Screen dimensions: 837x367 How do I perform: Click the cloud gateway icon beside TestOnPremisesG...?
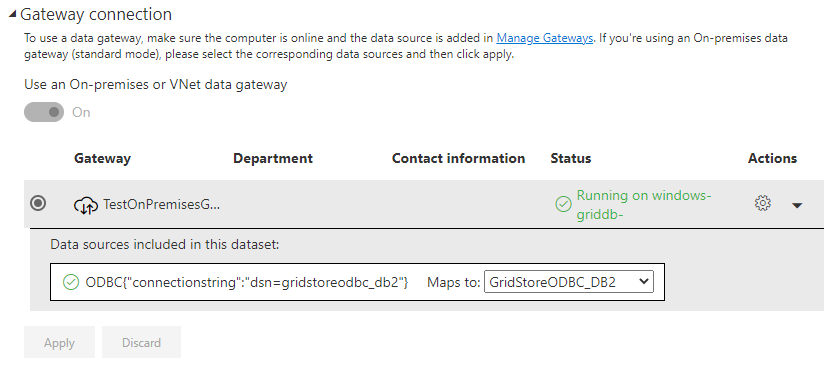coord(85,205)
